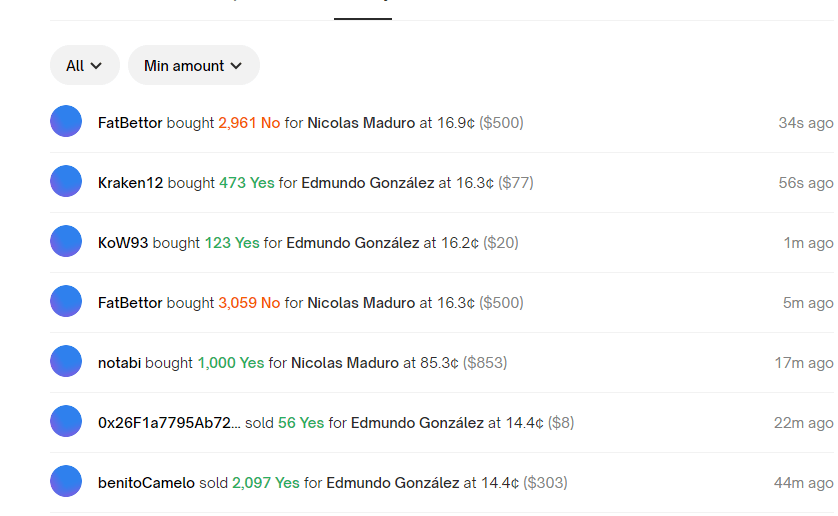
Task: Click the 0x26F1a7795Ab72 avatar icon
Action: pos(66,422)
